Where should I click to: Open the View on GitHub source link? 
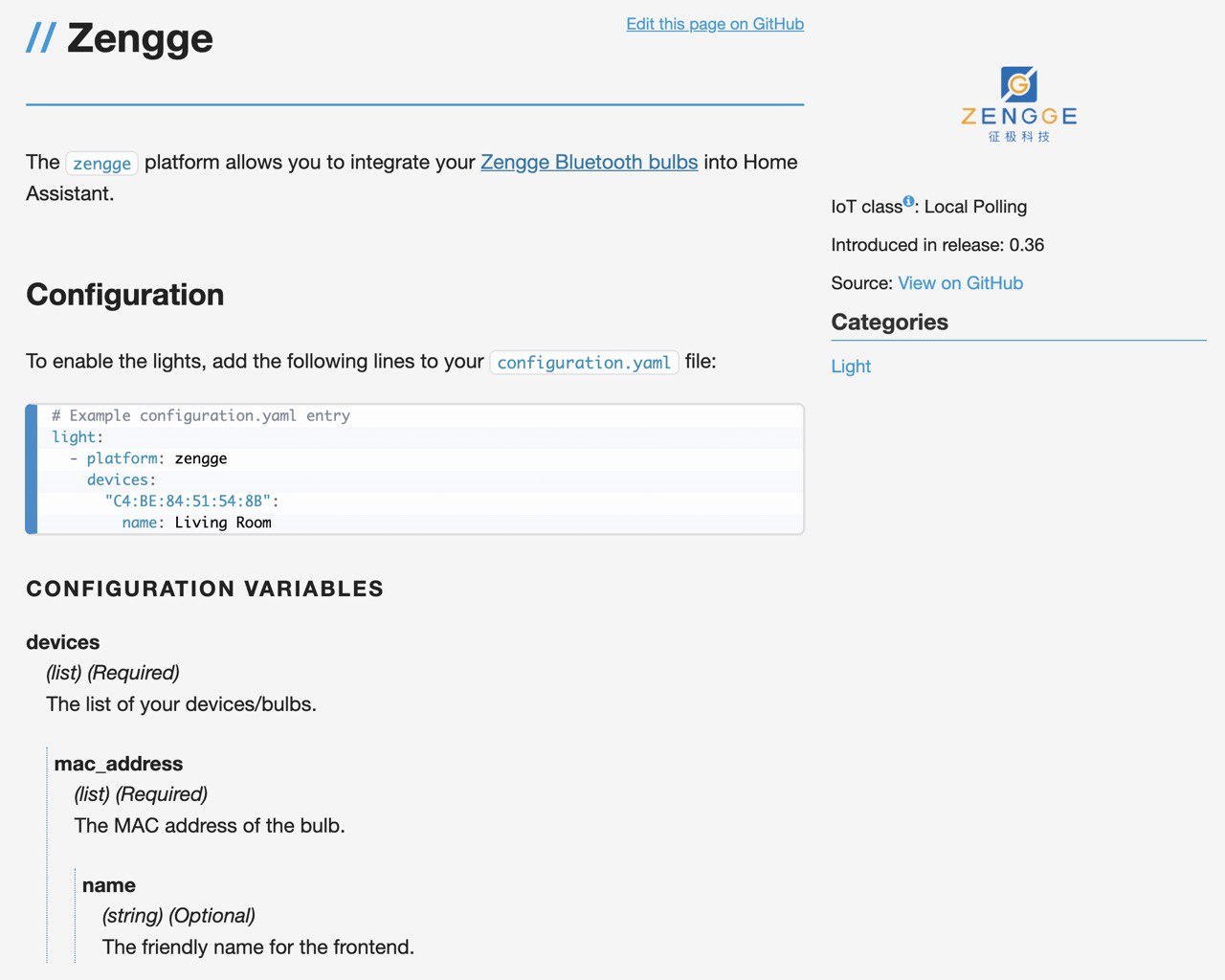click(x=960, y=283)
